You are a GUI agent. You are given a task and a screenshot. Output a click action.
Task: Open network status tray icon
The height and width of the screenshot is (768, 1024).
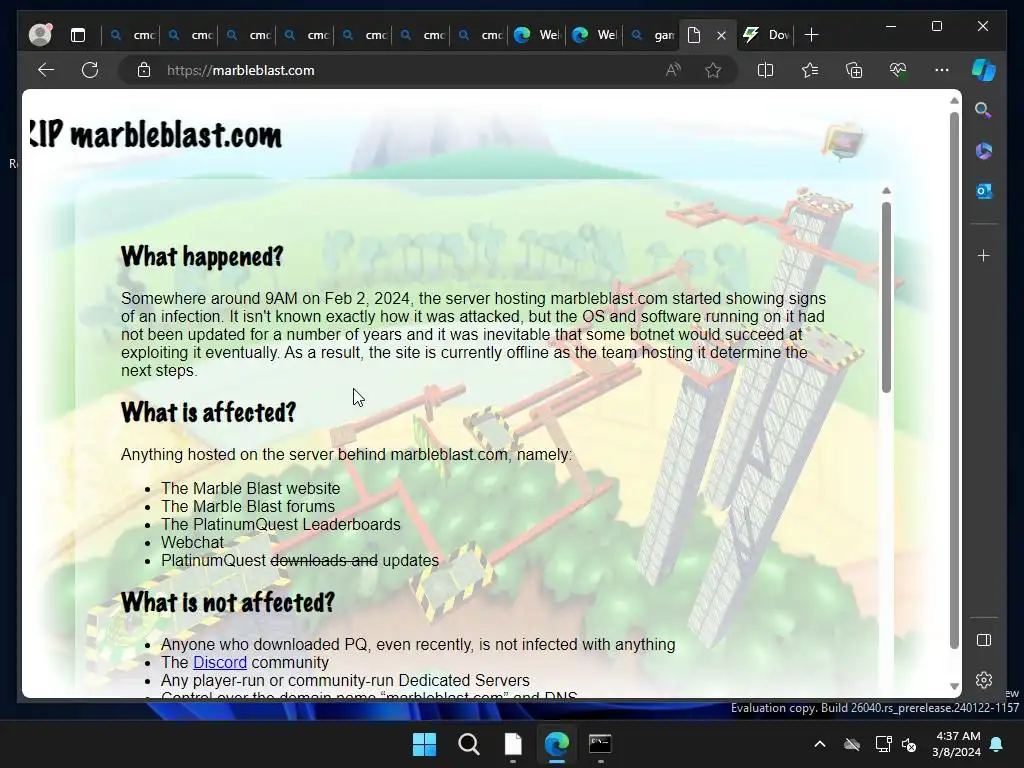click(x=883, y=744)
